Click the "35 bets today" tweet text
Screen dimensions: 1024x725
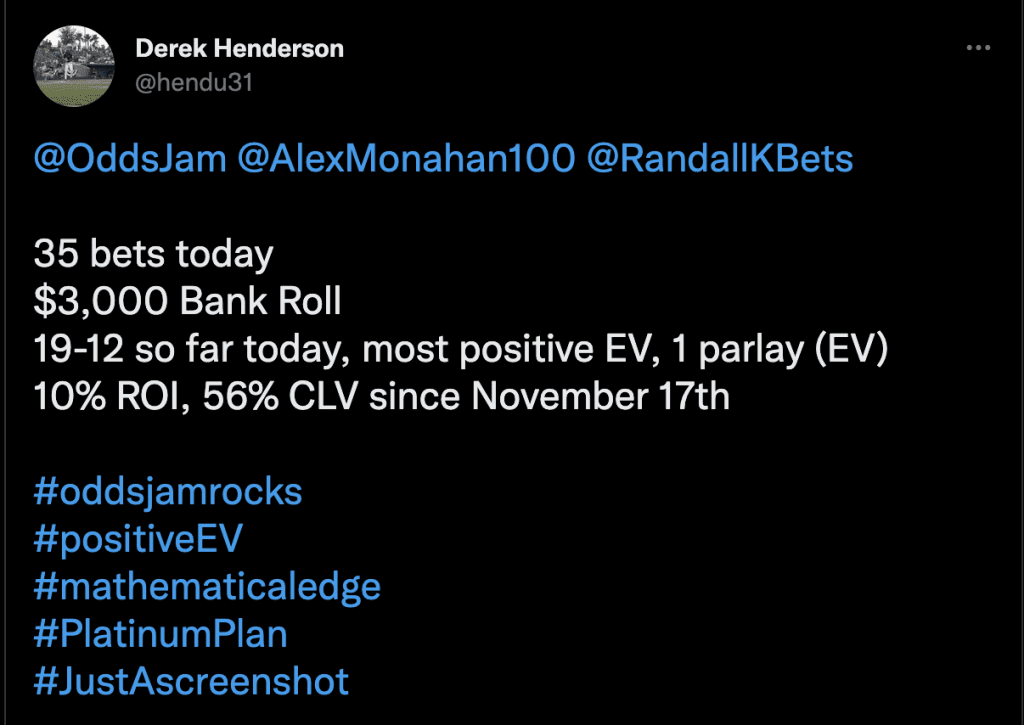[x=153, y=254]
